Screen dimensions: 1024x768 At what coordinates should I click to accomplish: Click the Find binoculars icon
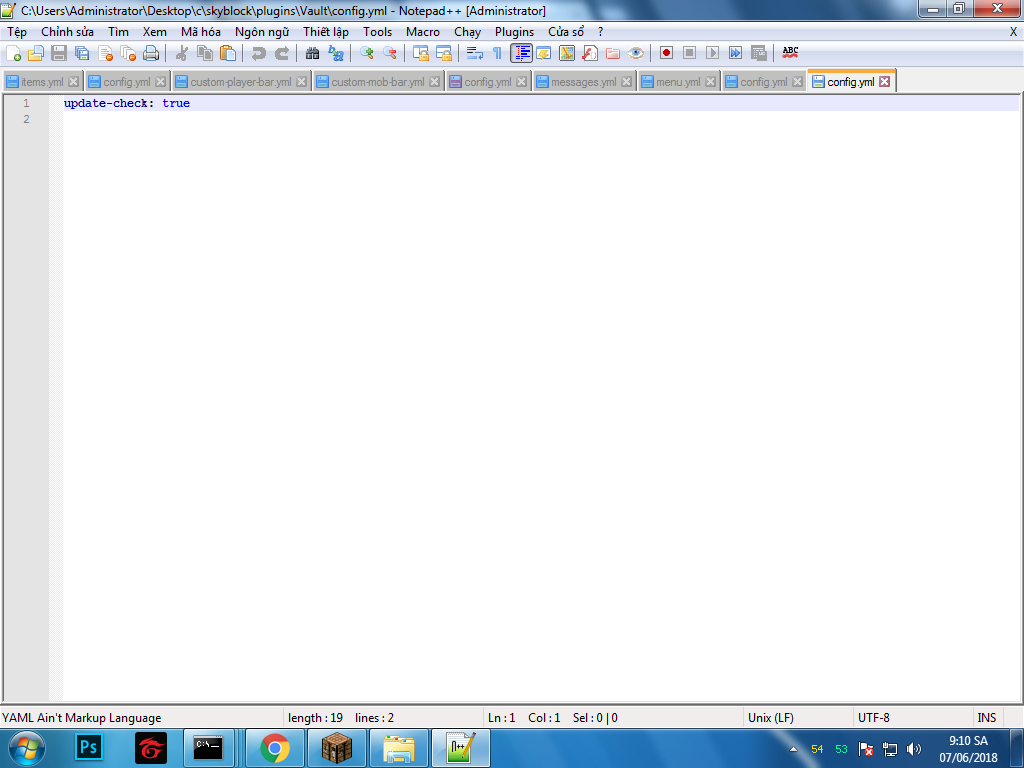click(312, 53)
